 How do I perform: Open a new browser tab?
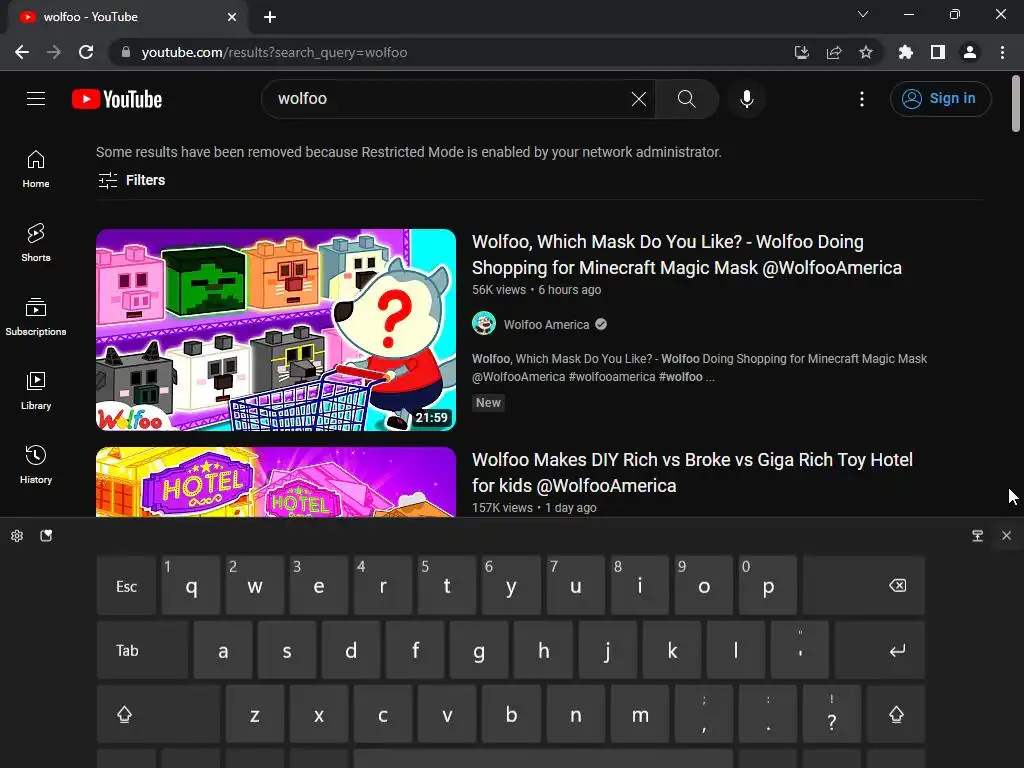coord(270,17)
